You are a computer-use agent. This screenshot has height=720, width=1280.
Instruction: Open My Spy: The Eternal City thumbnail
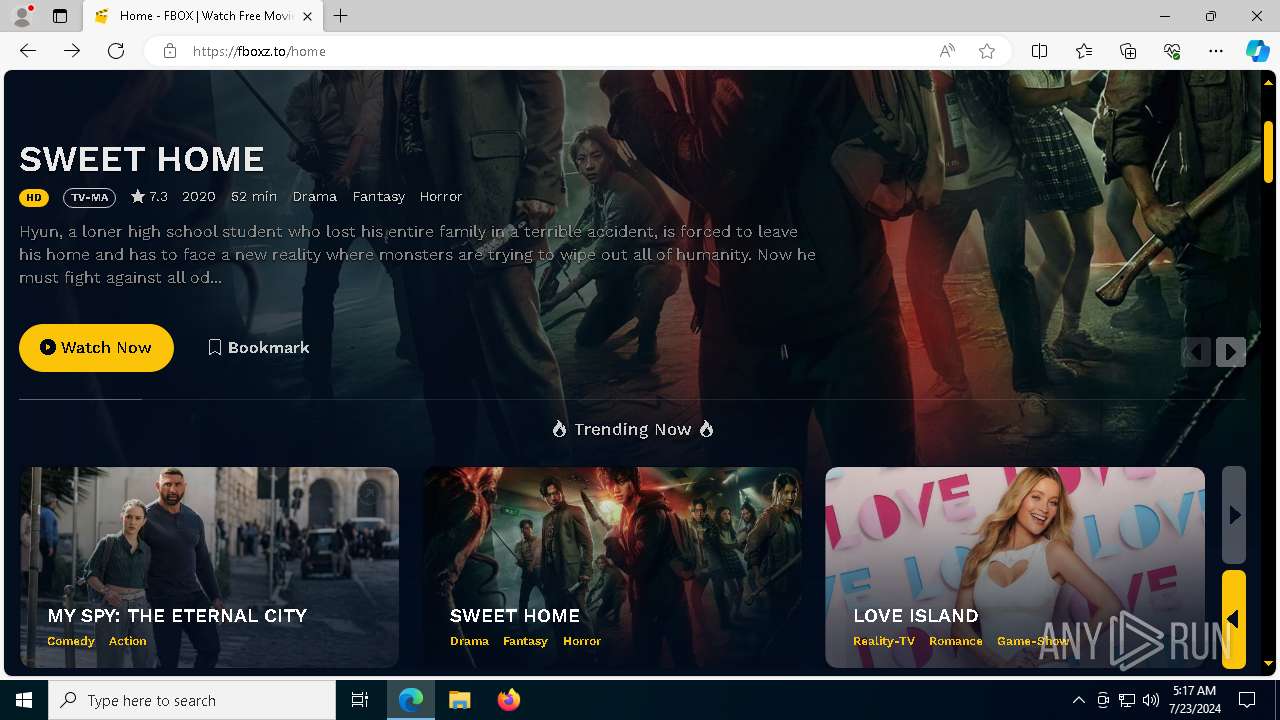[209, 567]
